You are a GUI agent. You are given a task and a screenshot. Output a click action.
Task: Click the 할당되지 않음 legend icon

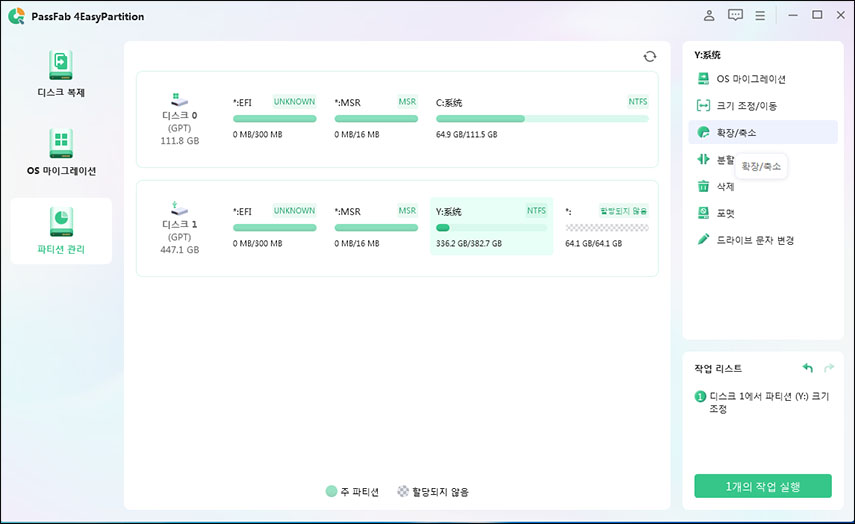[402, 491]
